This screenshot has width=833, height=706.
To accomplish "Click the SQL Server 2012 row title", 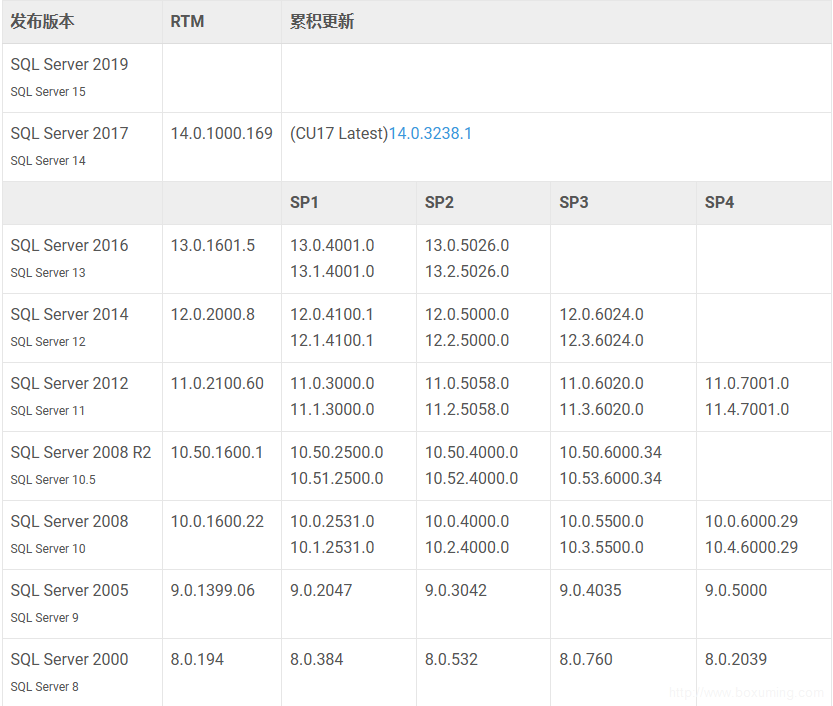I will coord(70,384).
